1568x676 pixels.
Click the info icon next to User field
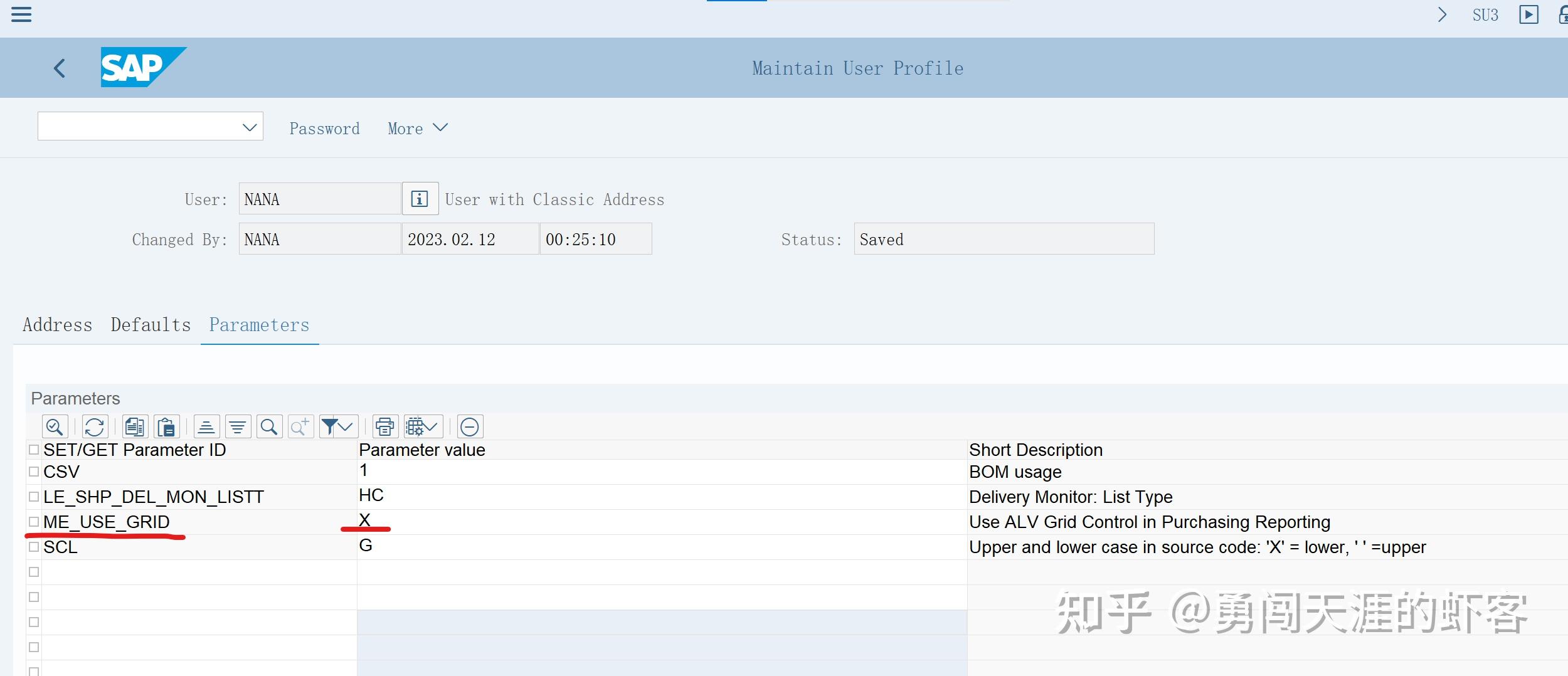420,198
